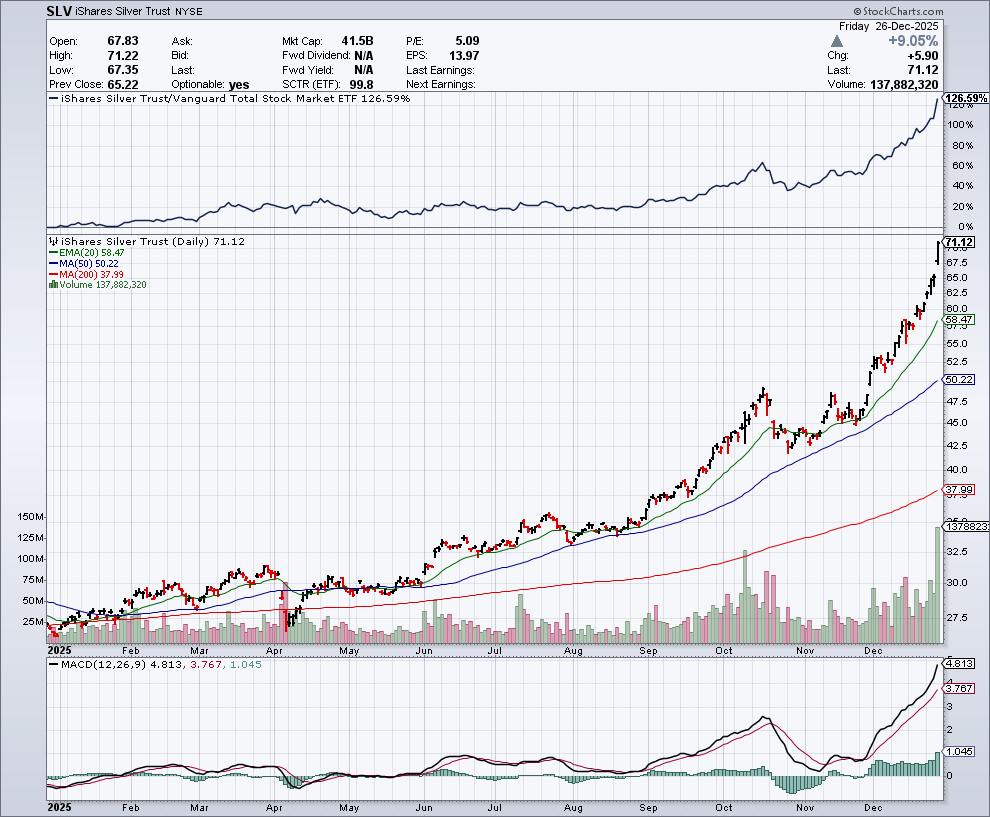Click the 4.813 MACD axis tag
The height and width of the screenshot is (817, 990).
(959, 664)
